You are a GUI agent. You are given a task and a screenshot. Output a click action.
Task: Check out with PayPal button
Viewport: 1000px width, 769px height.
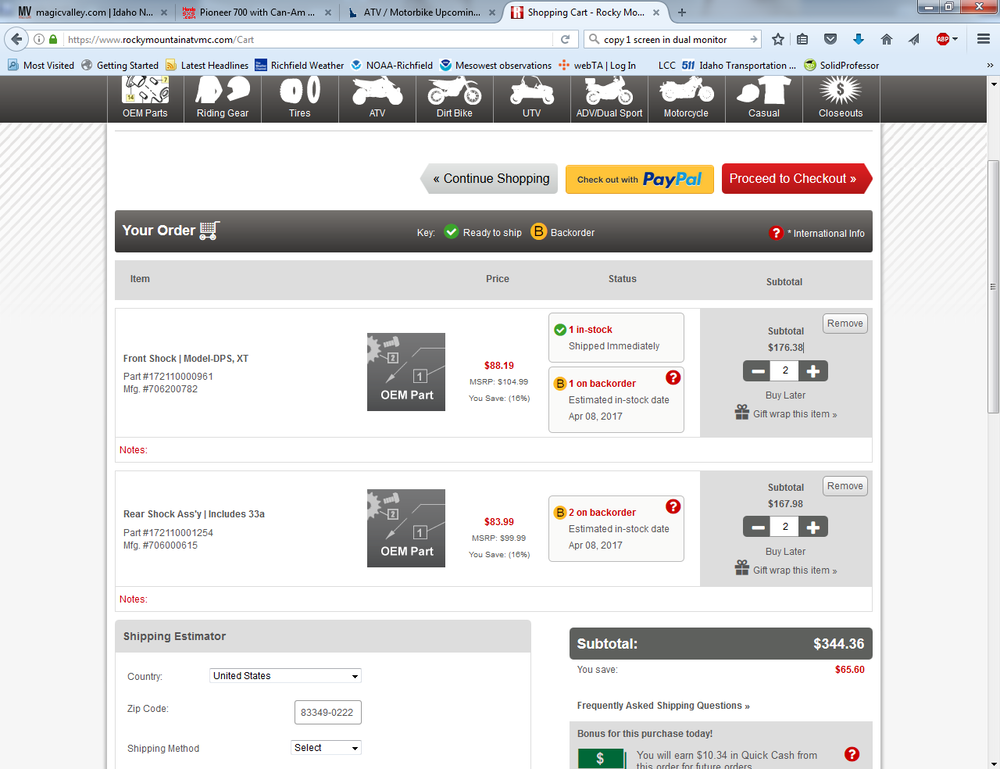click(640, 179)
